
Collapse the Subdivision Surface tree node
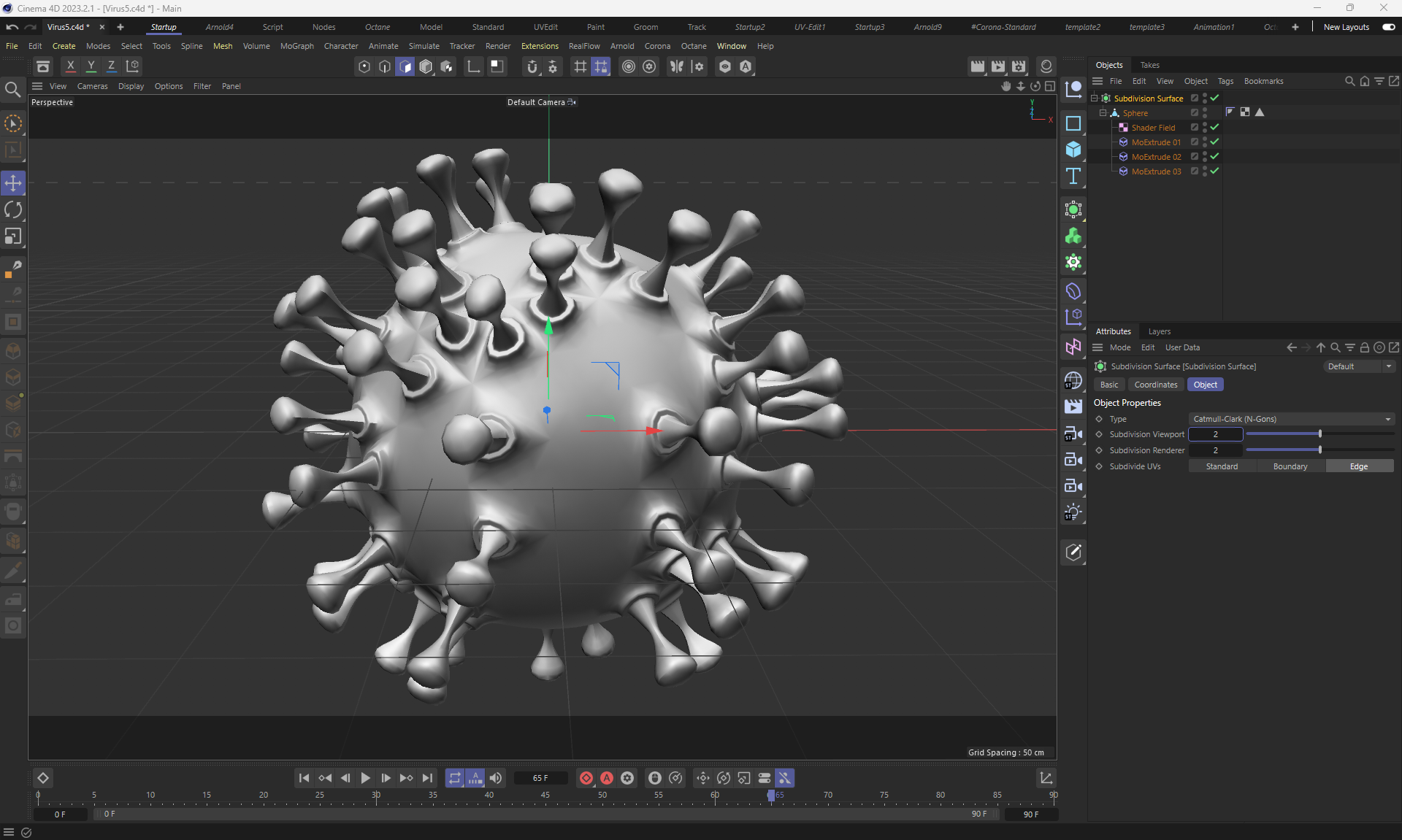1095,99
